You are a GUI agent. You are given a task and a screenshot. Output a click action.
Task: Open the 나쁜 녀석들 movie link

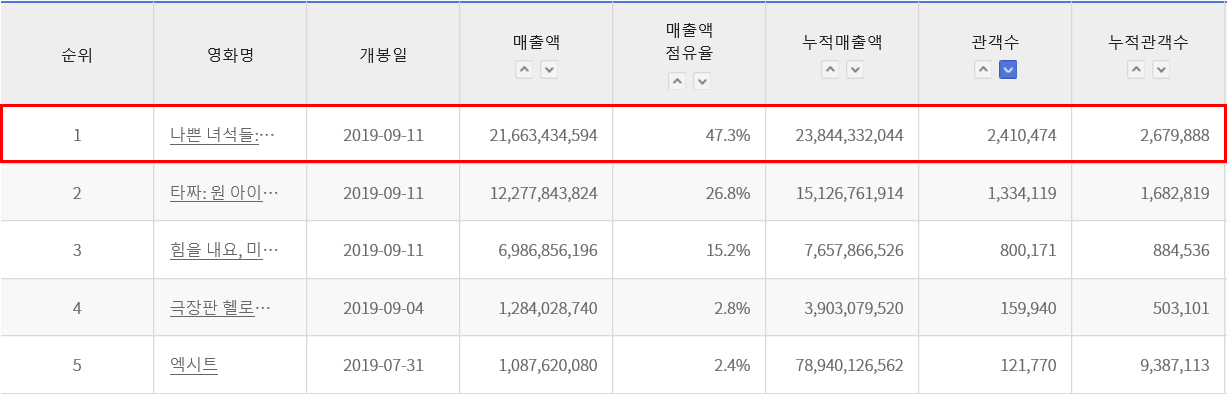coord(224,134)
